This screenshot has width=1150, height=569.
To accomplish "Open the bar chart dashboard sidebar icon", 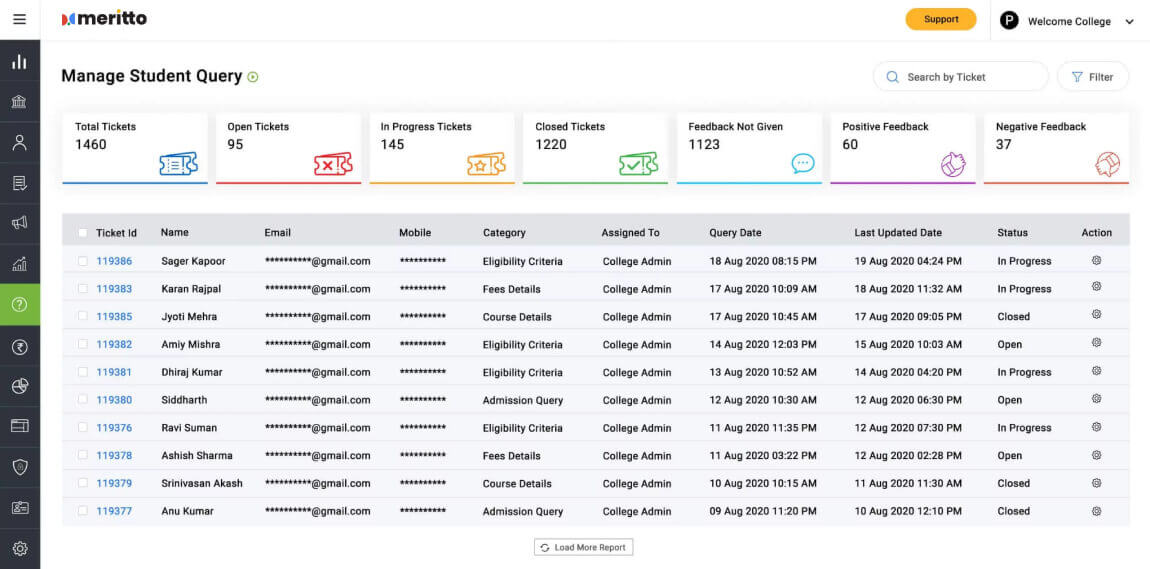I will click(19, 62).
